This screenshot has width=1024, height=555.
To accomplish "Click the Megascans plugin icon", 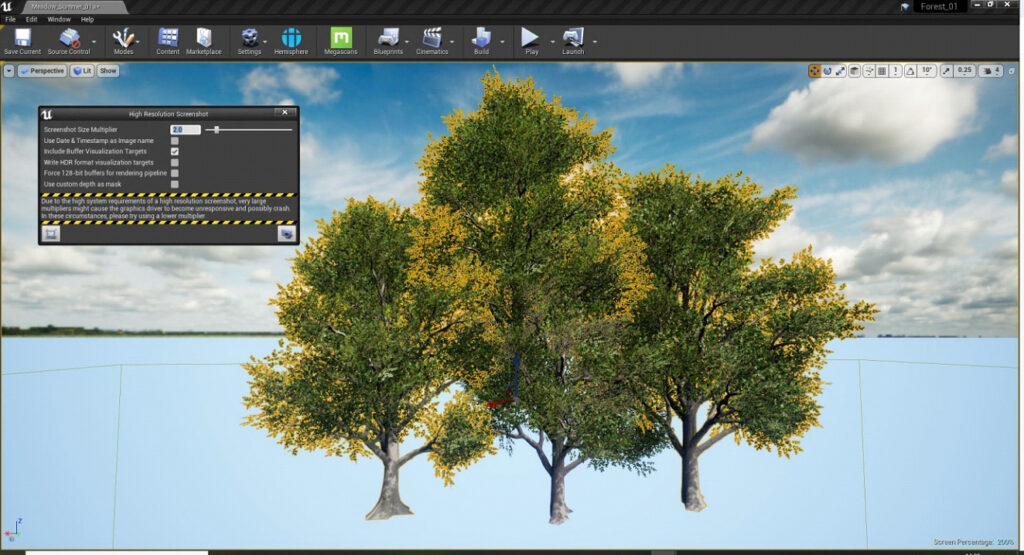I will 340,39.
